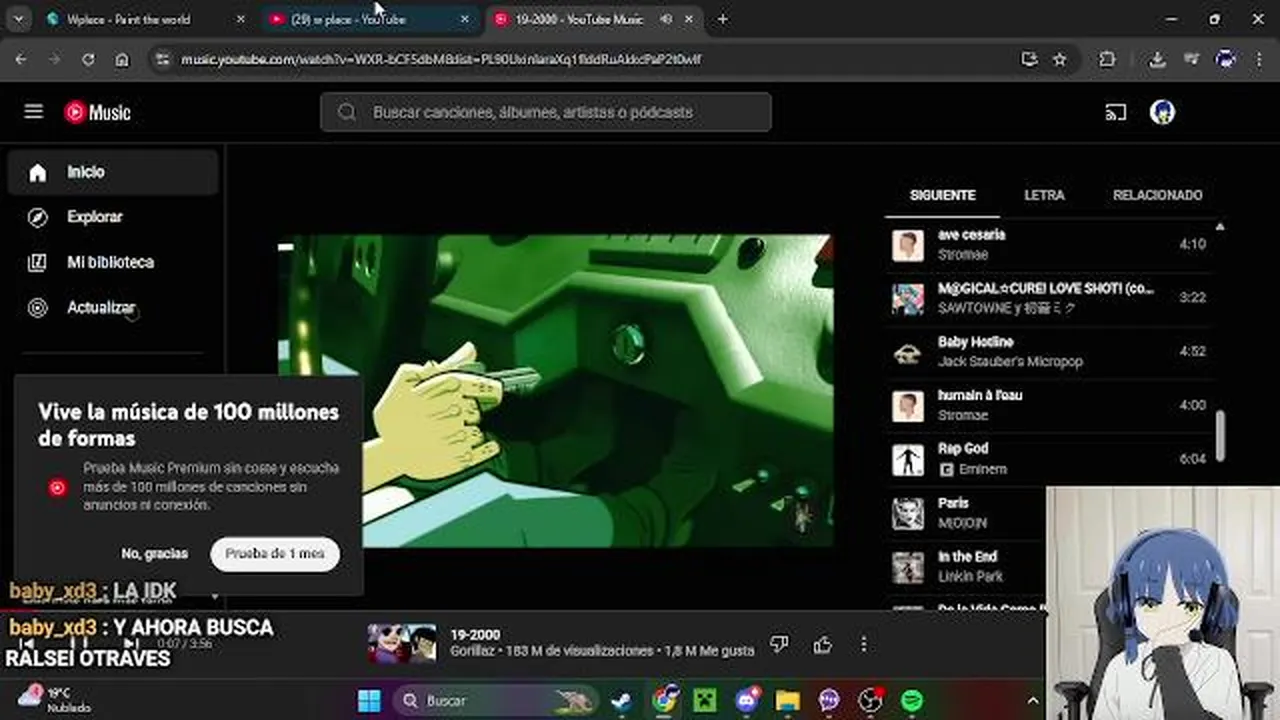Mute the YouTube Music tab audio
1280x720 pixels.
[665, 19]
